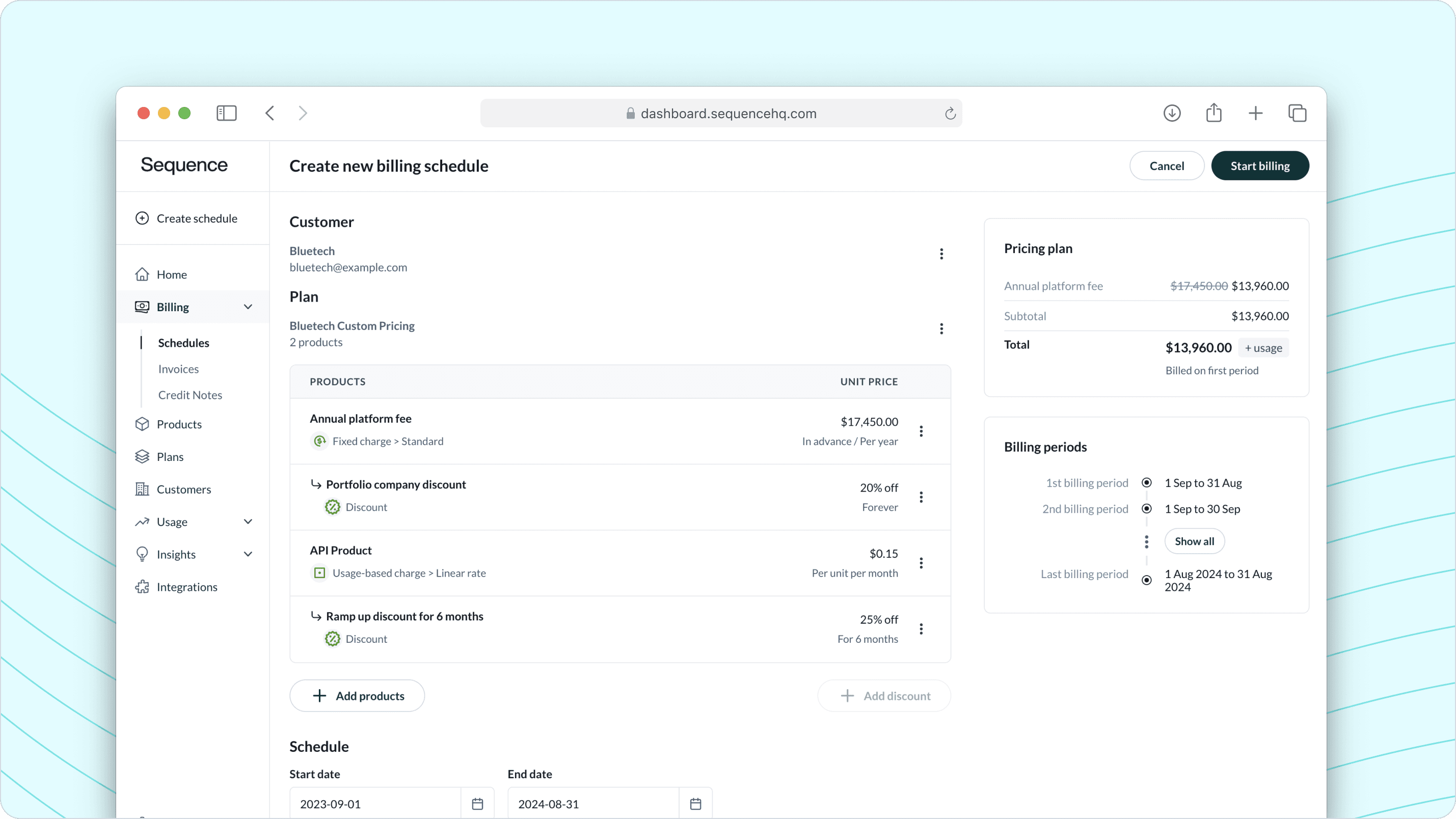The width and height of the screenshot is (1456, 819).
Task: Reload the page via address bar icon
Action: tap(950, 114)
